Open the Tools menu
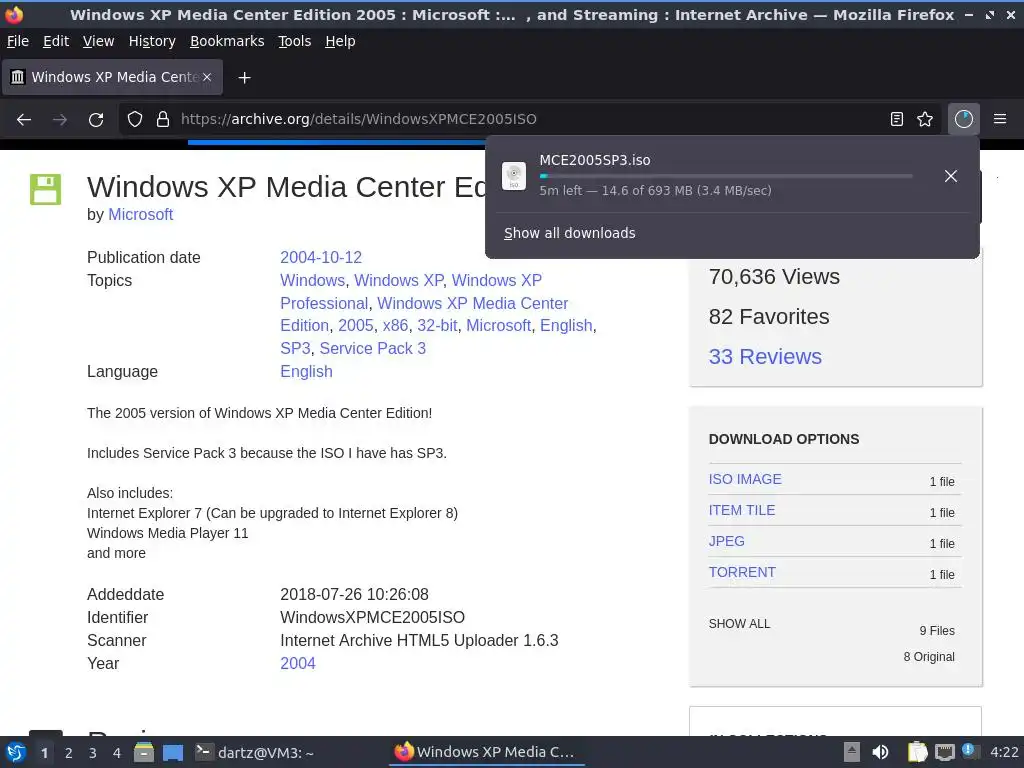Screen dimensions: 1024x768 pyautogui.click(x=295, y=41)
